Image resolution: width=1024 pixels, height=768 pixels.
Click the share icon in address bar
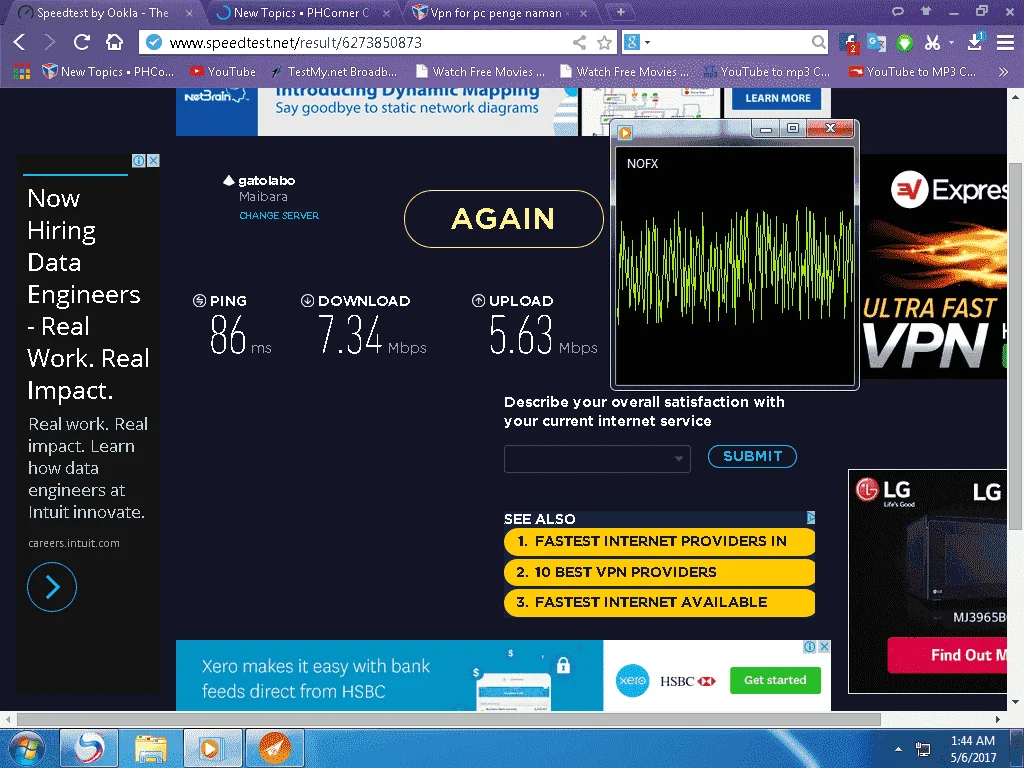pos(579,42)
